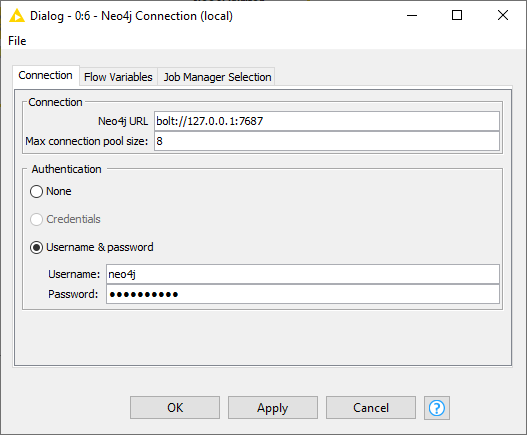
Task: Open the Job Manager Selection tab
Action: (217, 77)
